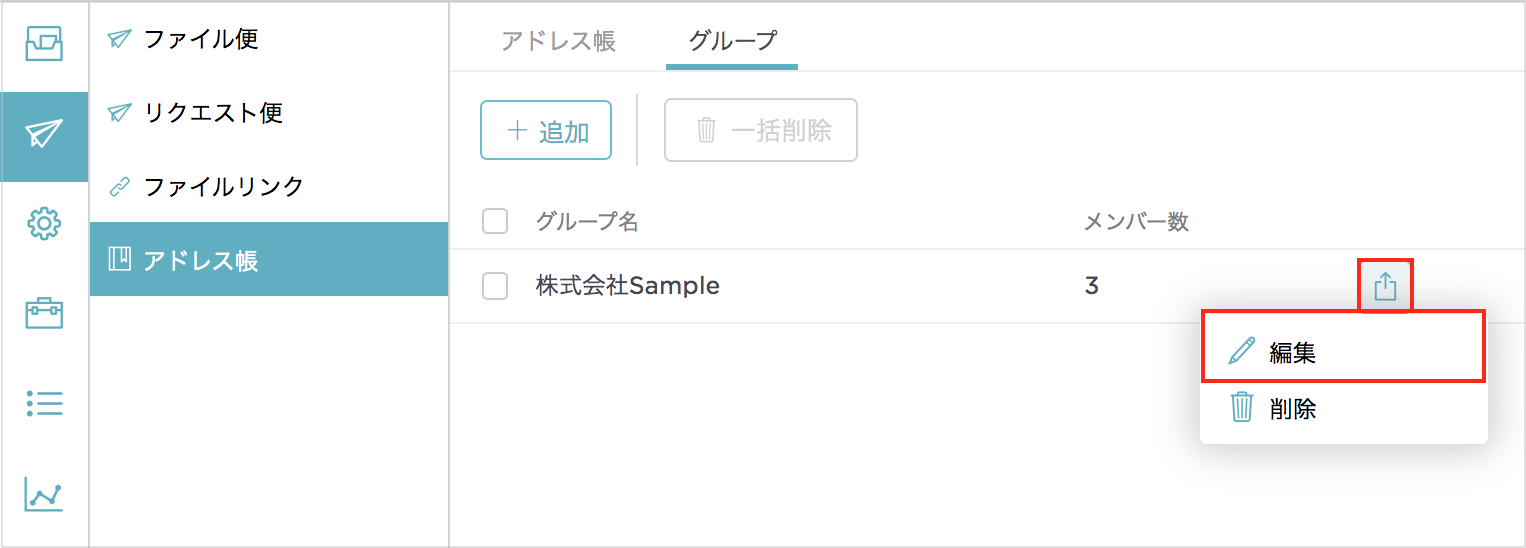Screen dimensions: 1526x548
Task: Click the 追加 button
Action: [546, 130]
